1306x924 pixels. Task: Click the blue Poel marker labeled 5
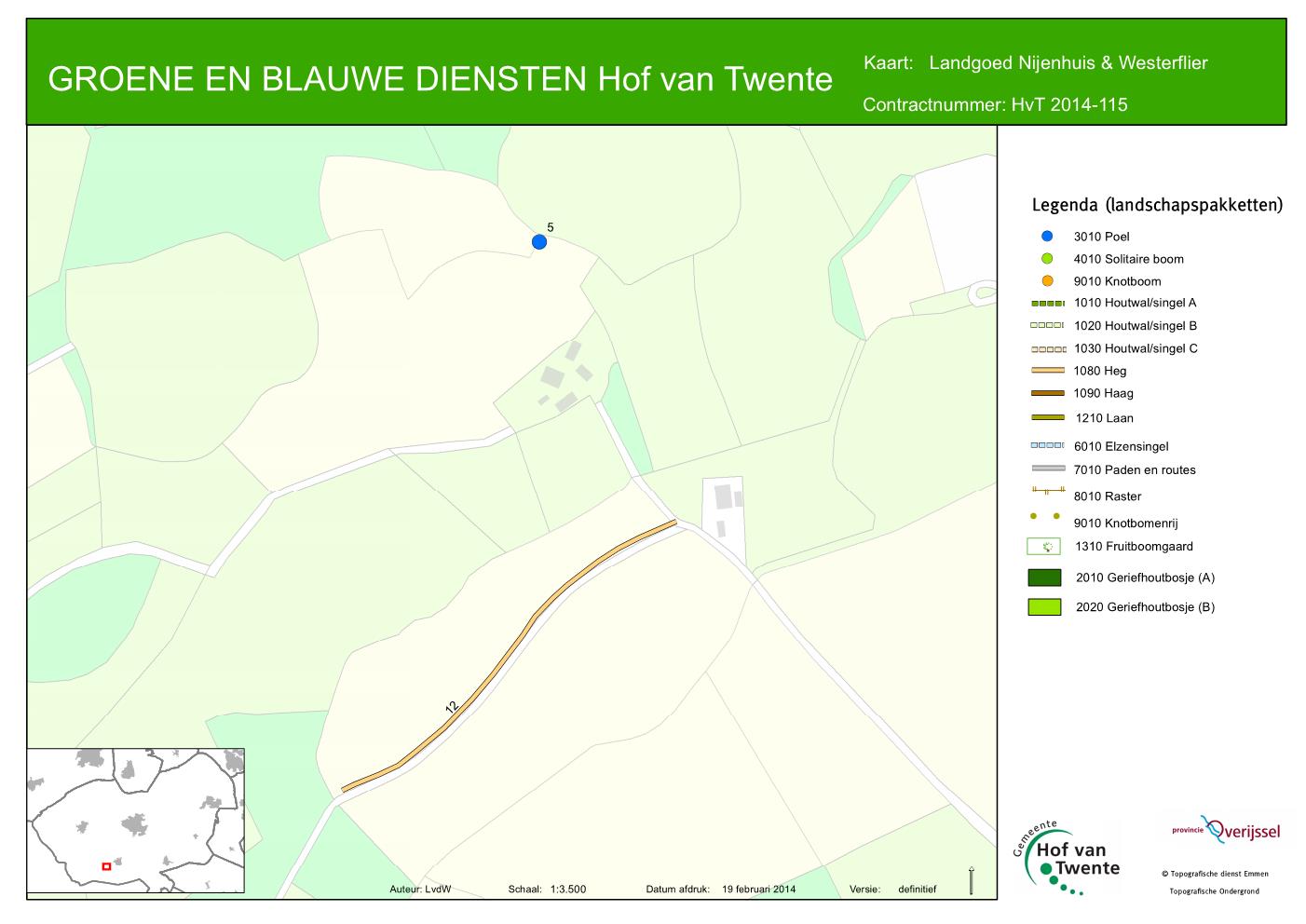click(x=538, y=242)
